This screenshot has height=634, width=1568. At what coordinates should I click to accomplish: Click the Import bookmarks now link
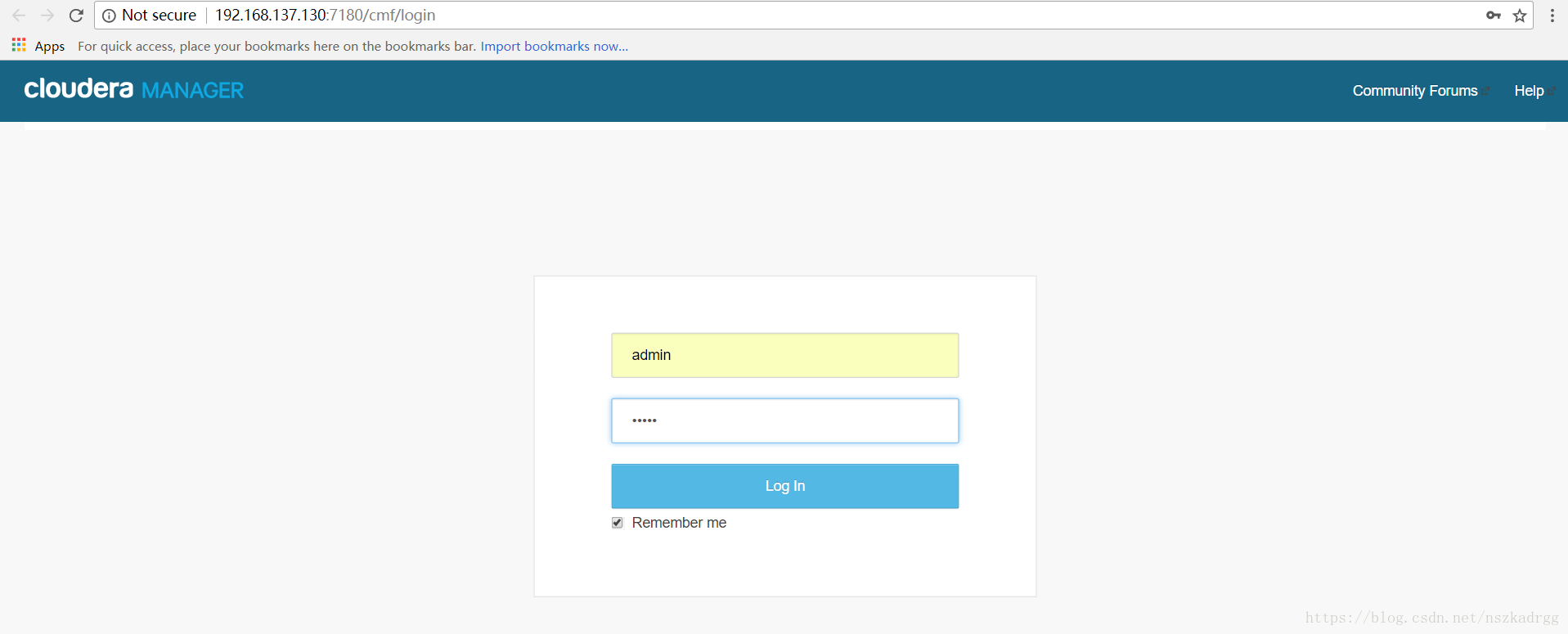click(554, 46)
